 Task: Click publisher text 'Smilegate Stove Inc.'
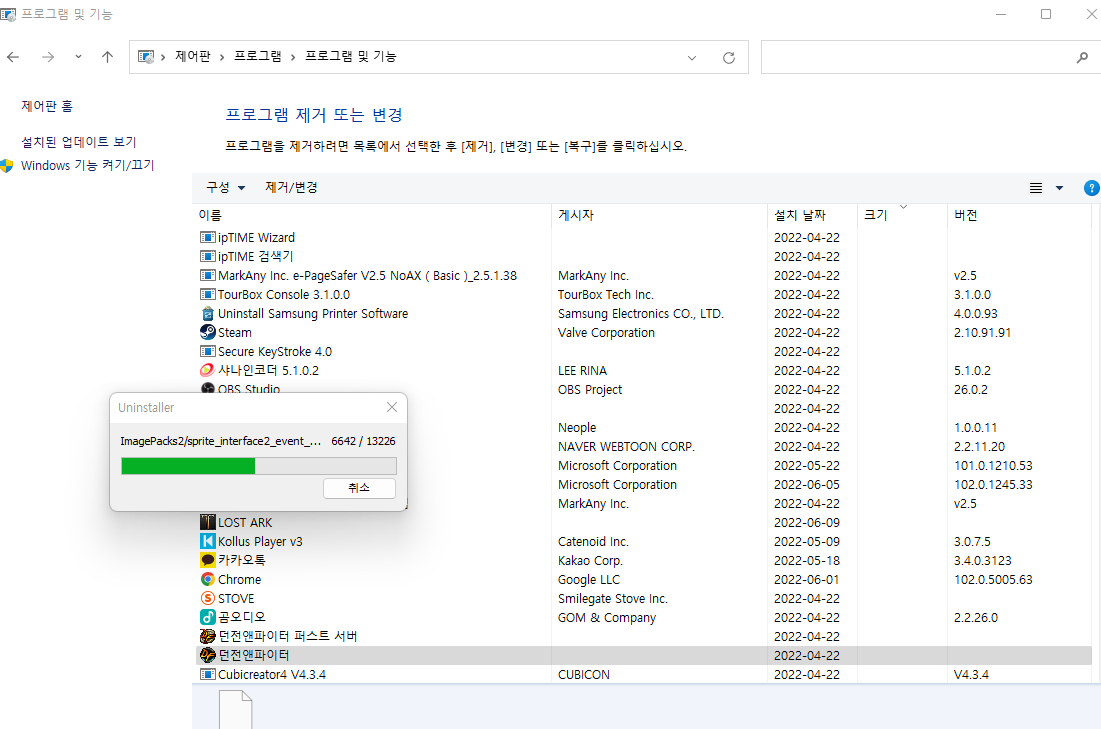[x=613, y=598]
